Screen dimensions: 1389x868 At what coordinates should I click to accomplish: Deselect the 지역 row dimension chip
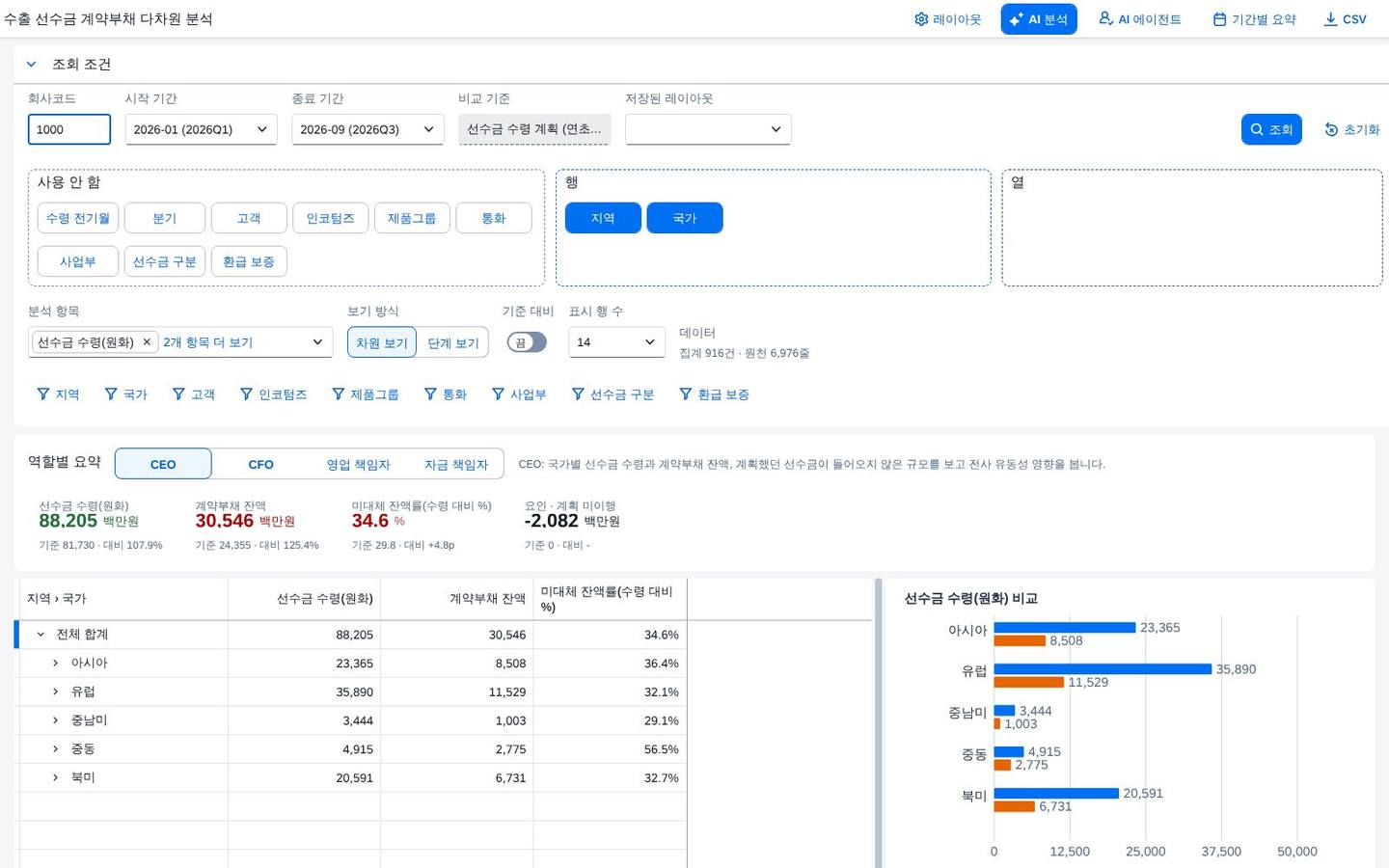coord(603,218)
